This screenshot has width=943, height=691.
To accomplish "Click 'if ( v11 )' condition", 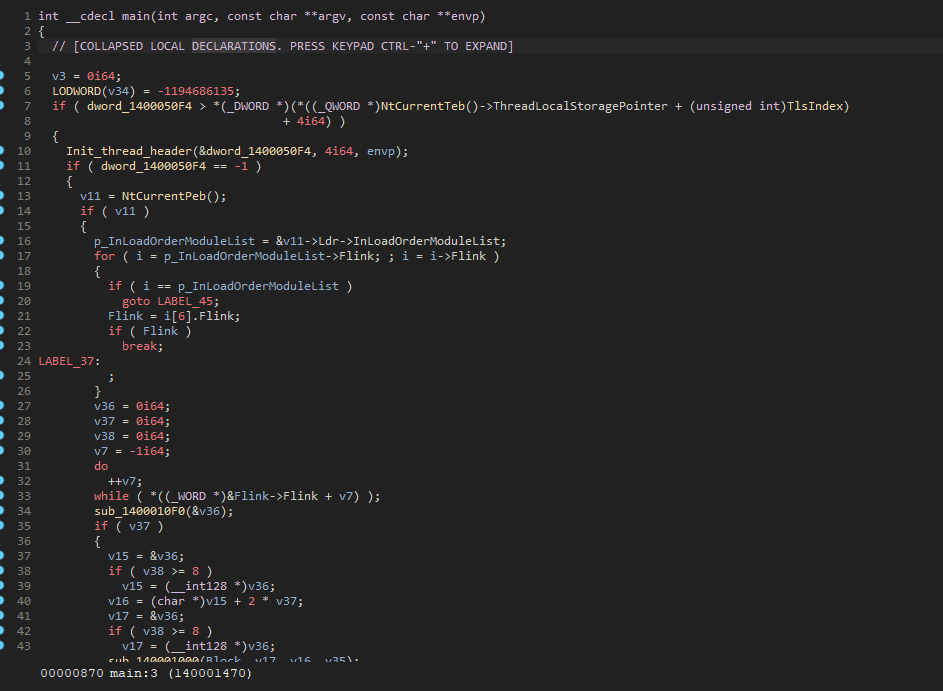I will click(x=114, y=211).
